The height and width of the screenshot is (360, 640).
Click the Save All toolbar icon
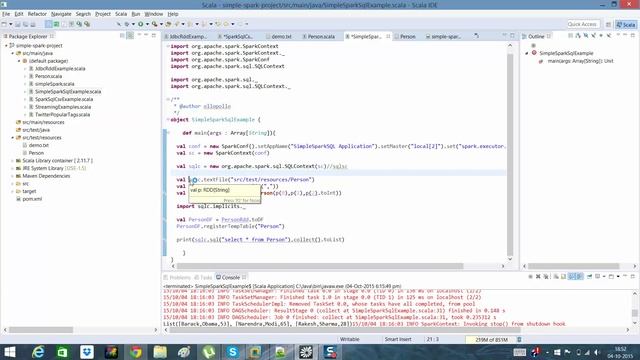pyautogui.click(x=25, y=24)
